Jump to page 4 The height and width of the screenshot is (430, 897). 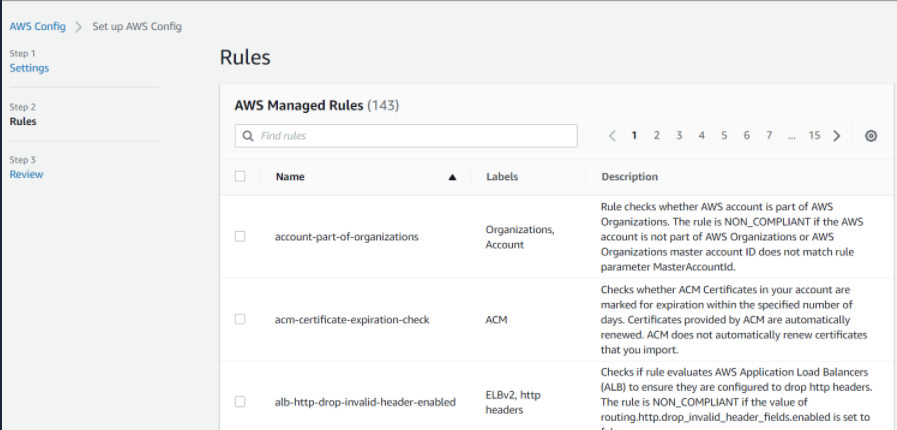click(701, 136)
